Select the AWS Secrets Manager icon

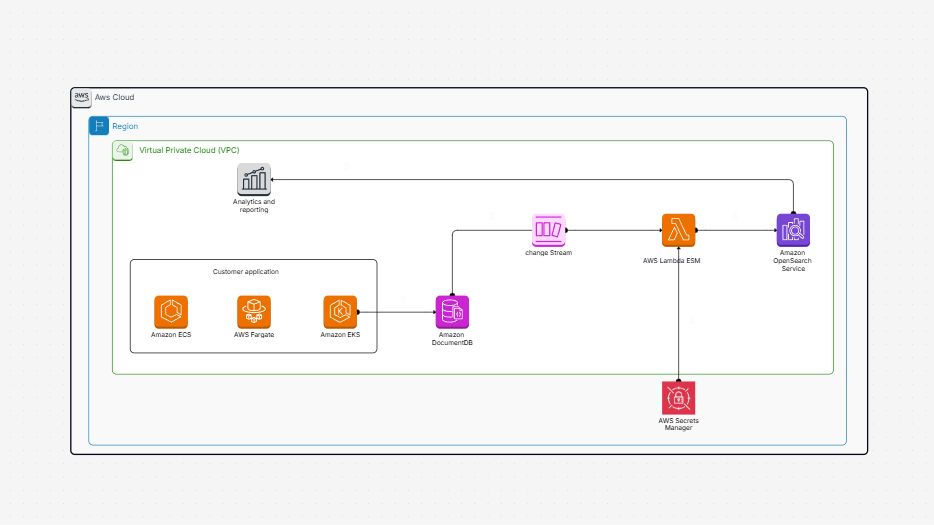[678, 398]
